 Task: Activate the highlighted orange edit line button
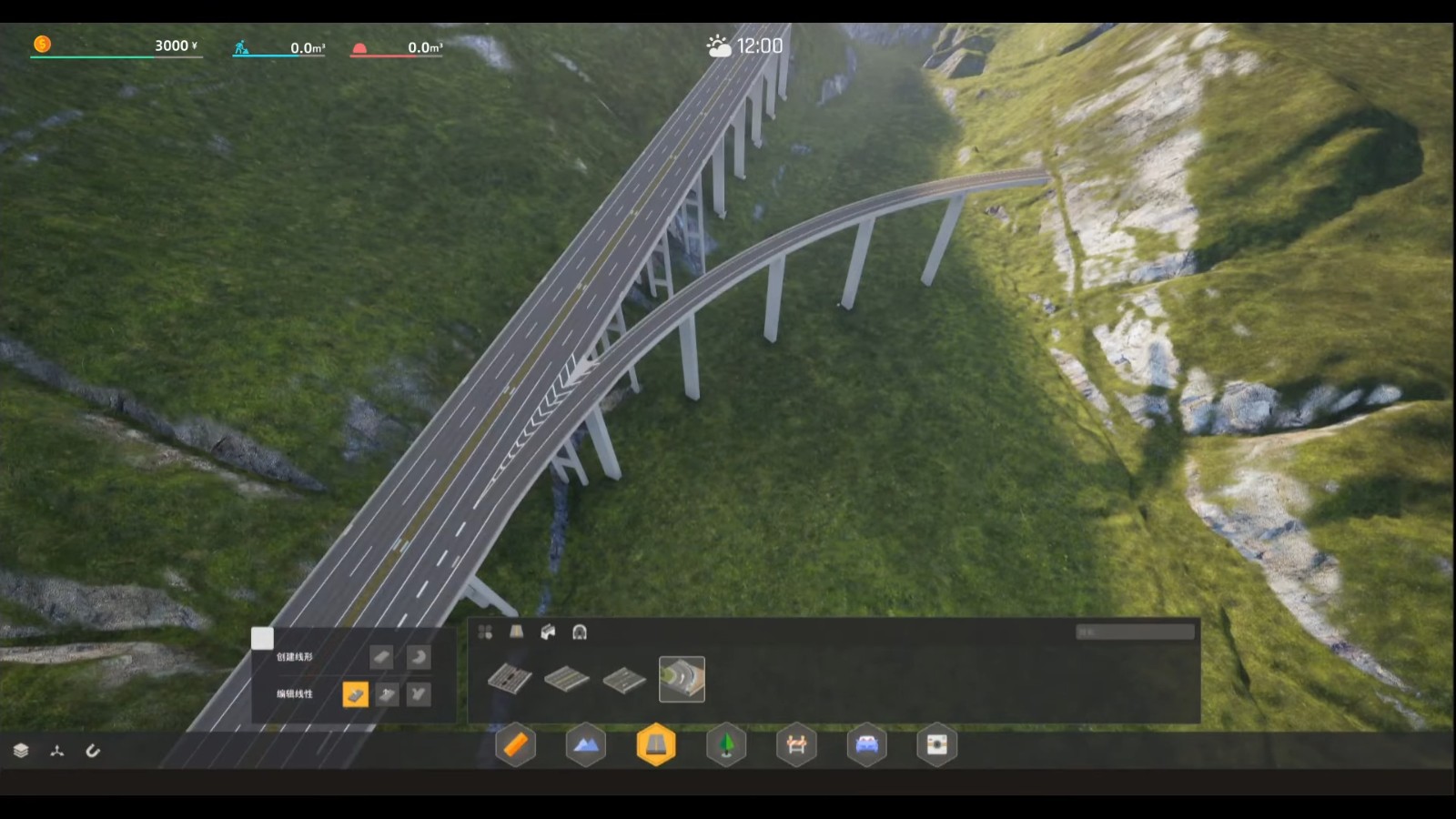(x=355, y=694)
